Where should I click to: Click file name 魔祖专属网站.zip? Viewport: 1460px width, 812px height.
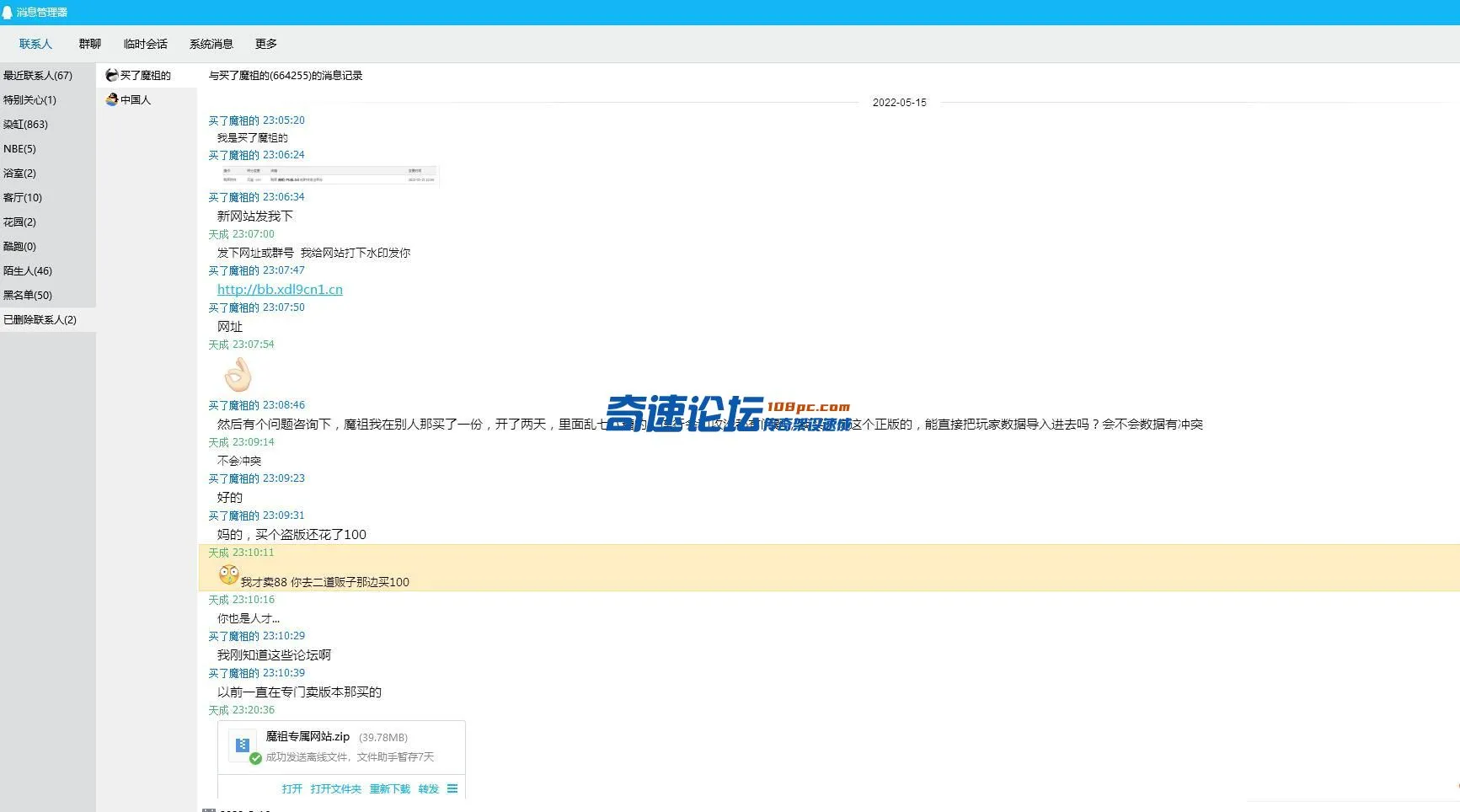coord(308,736)
